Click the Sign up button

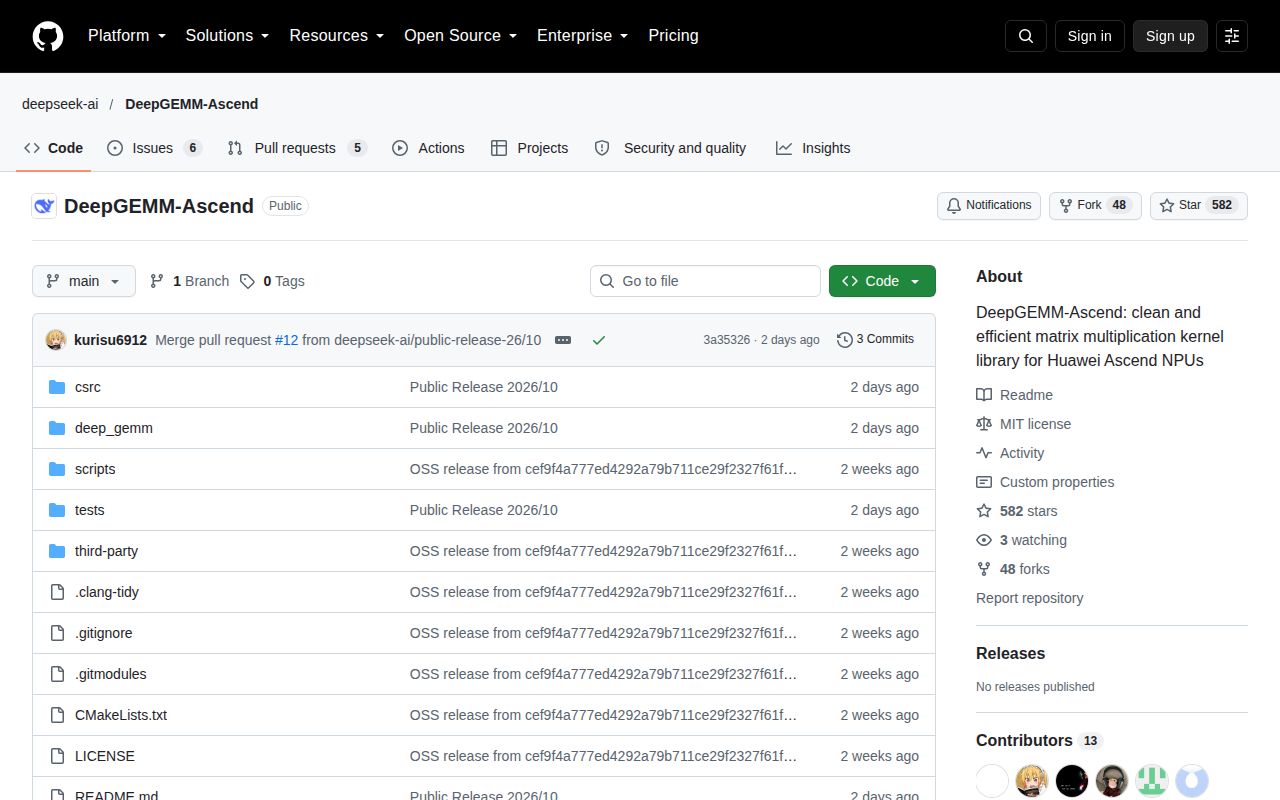1170,36
